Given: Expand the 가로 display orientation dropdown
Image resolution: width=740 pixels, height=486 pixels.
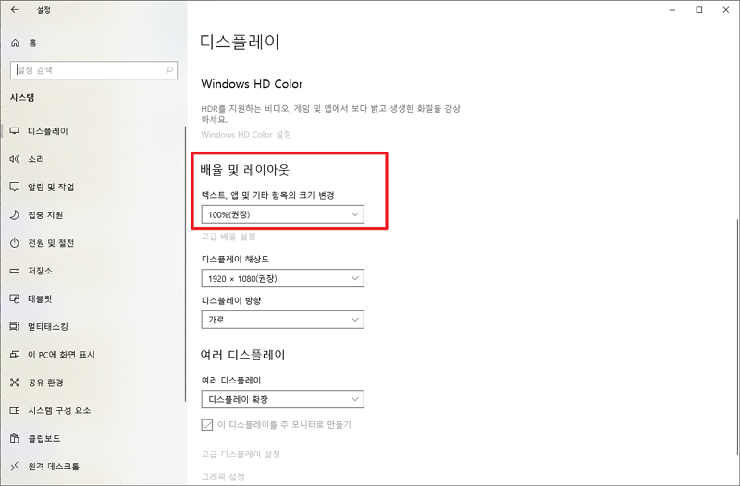Looking at the screenshot, I should (282, 319).
